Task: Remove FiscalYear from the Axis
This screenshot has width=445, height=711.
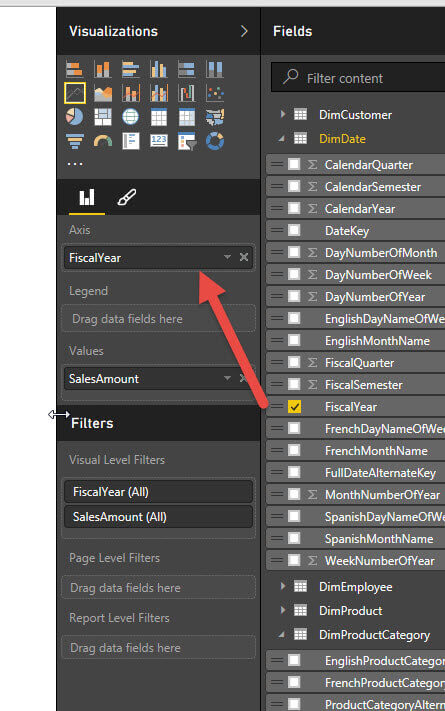Action: [x=244, y=257]
